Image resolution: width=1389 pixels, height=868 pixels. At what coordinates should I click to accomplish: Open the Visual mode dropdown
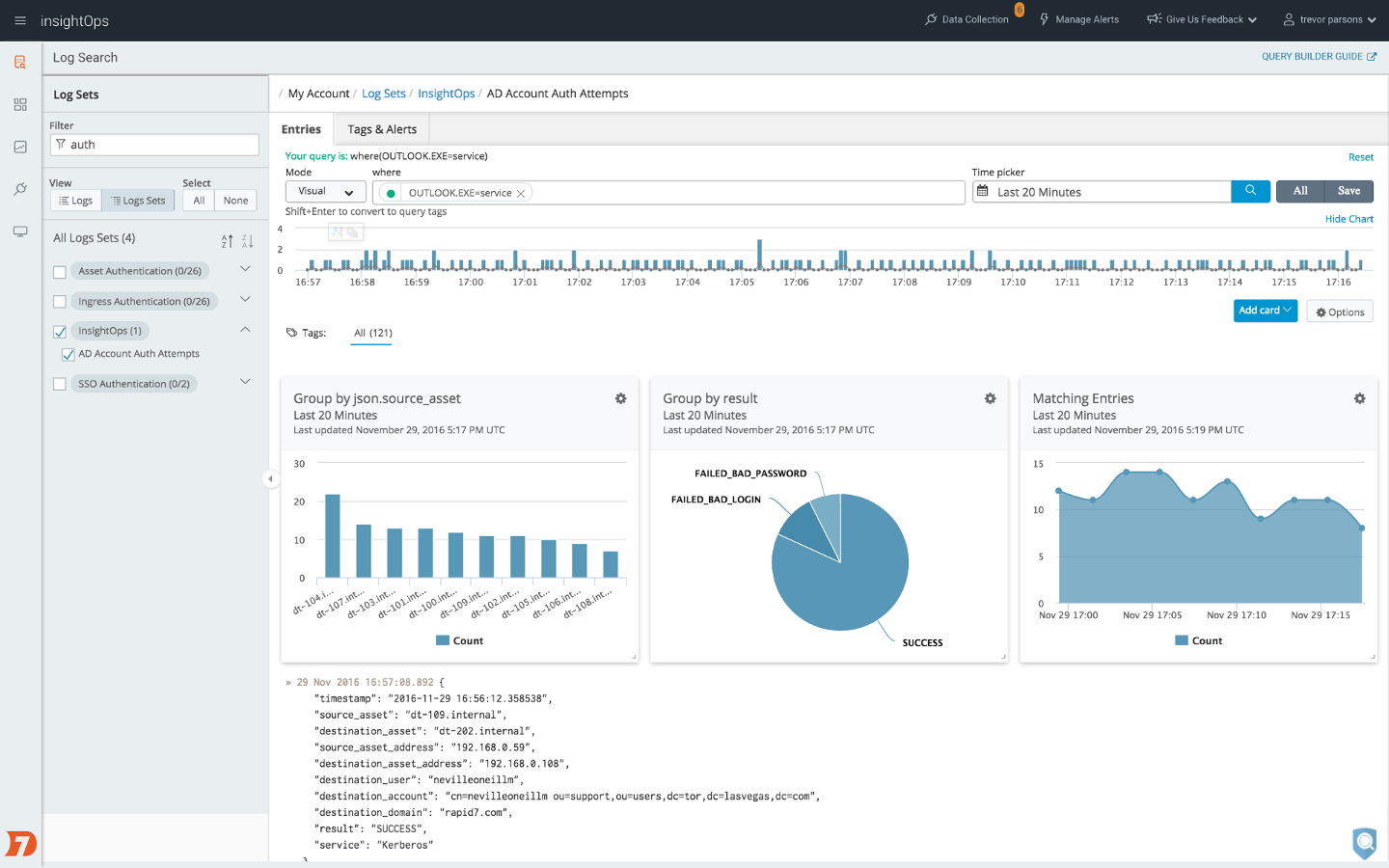click(x=325, y=192)
